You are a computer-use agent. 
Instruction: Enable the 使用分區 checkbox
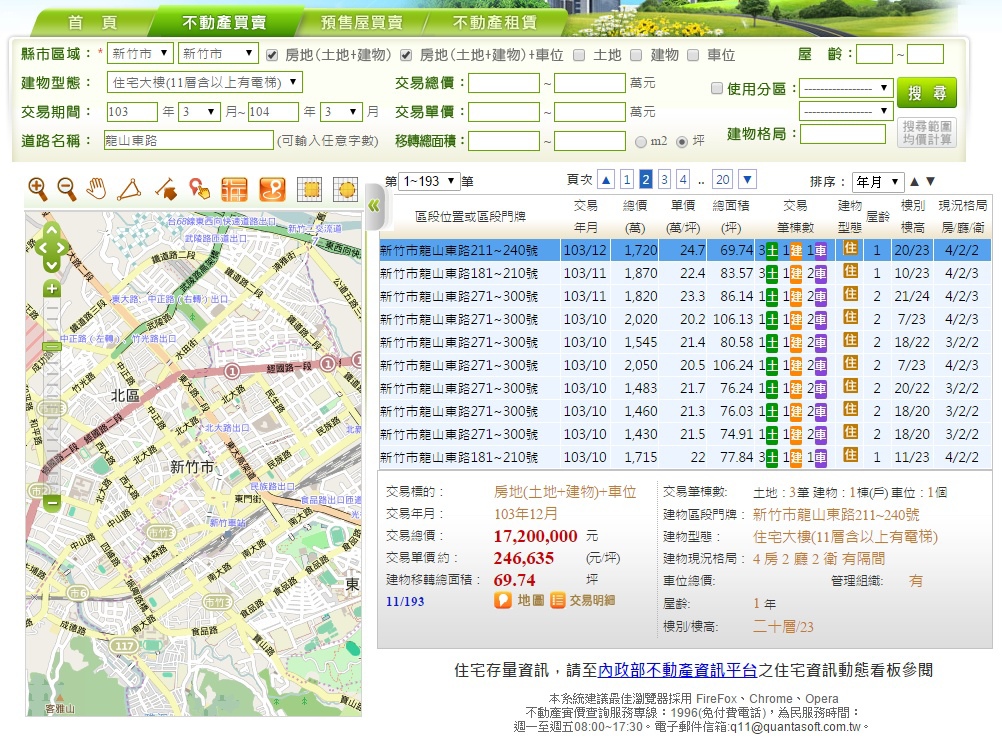pyautogui.click(x=716, y=88)
